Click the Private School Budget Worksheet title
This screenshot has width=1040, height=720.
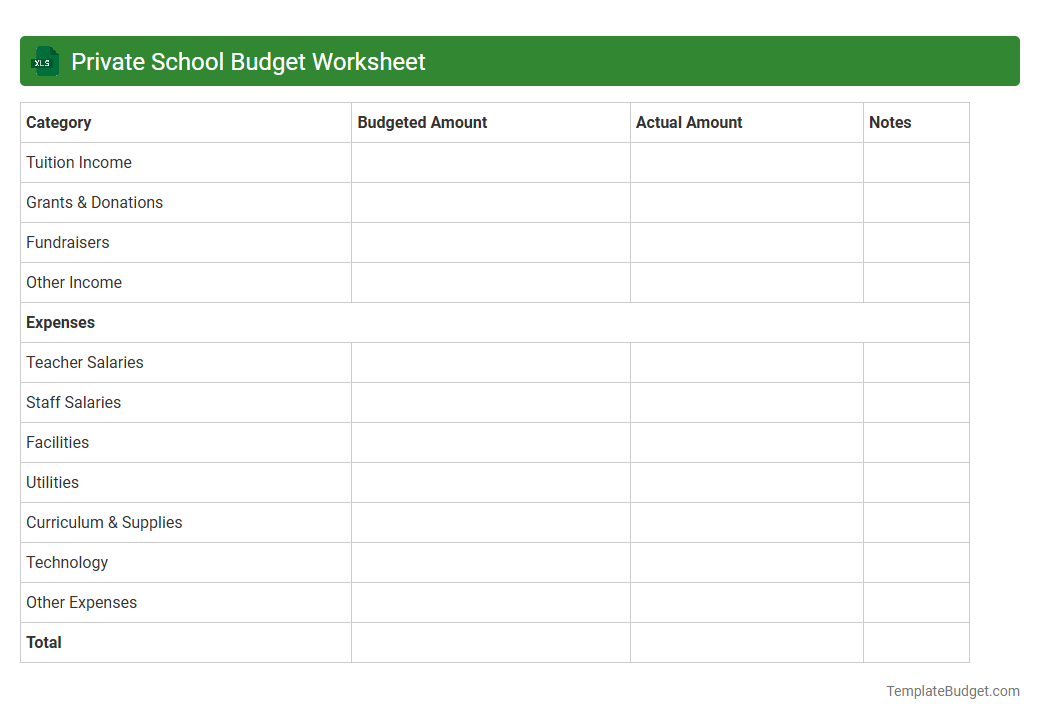[248, 61]
